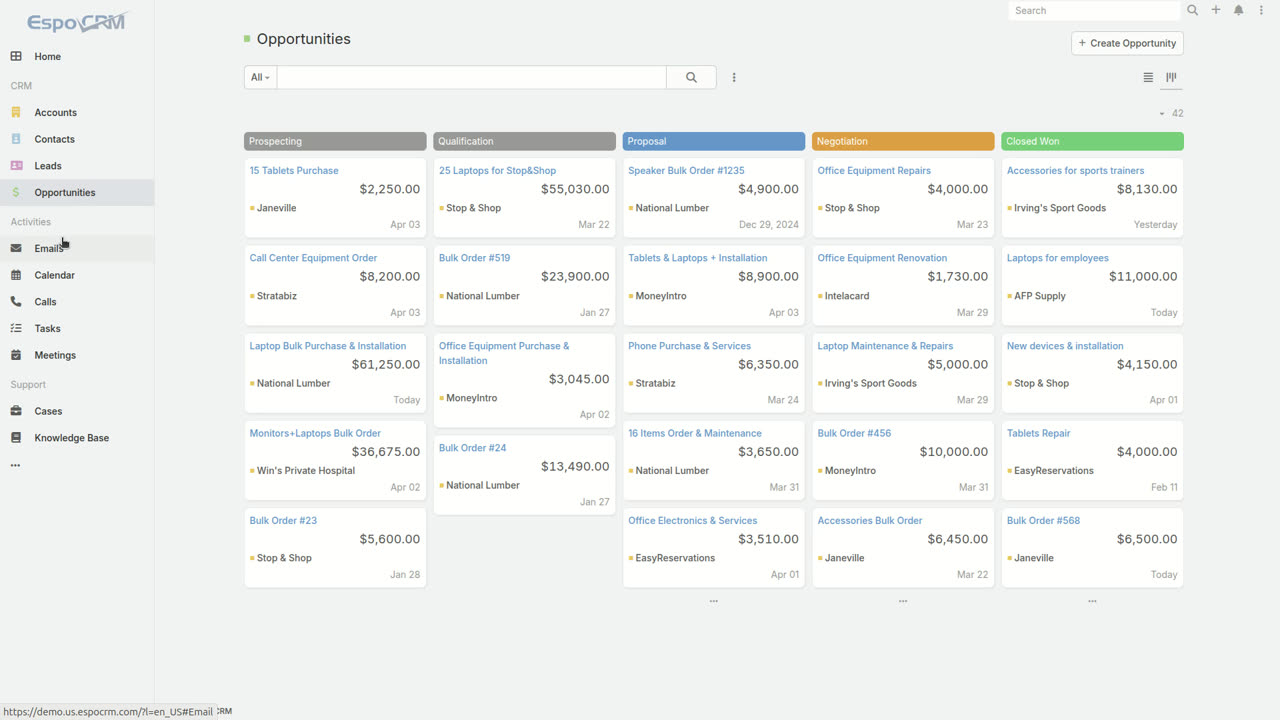This screenshot has width=1280, height=720.
Task: Click $61,250.00 amount value
Action: [385, 365]
